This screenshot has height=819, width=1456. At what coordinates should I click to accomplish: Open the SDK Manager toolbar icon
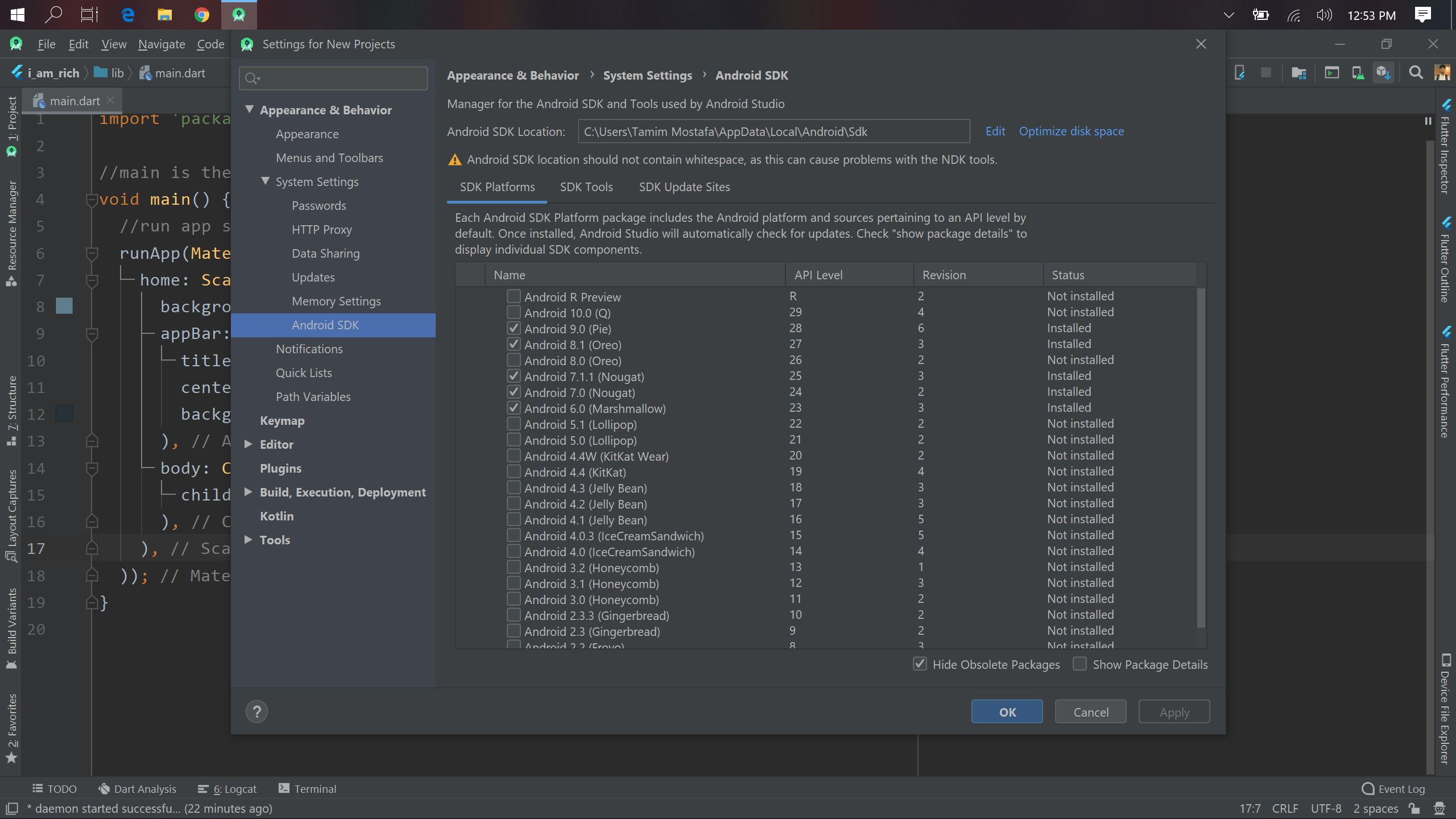click(x=1383, y=73)
